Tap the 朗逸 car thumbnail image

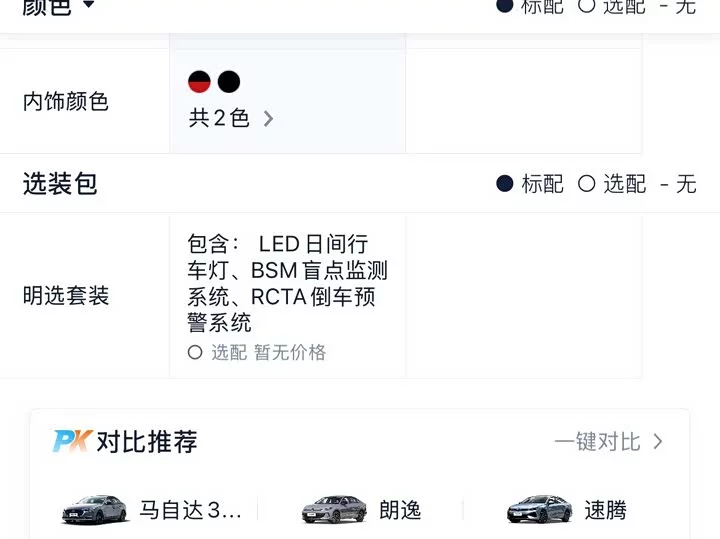click(334, 509)
